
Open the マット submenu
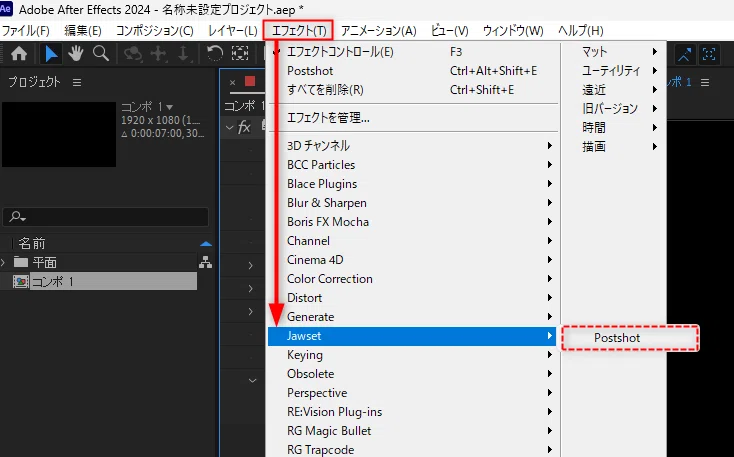[614, 52]
